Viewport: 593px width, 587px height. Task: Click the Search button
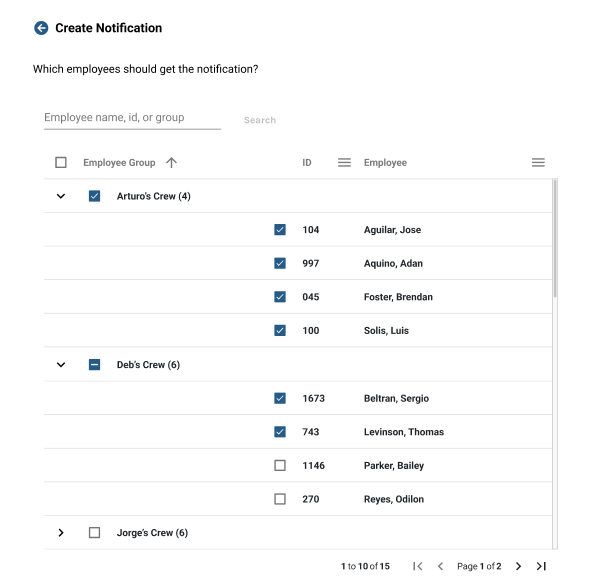pos(260,120)
